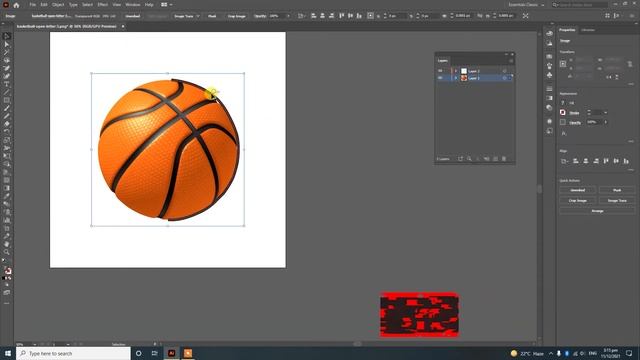
Task: Click Crop Image in control bar
Action: point(237,16)
